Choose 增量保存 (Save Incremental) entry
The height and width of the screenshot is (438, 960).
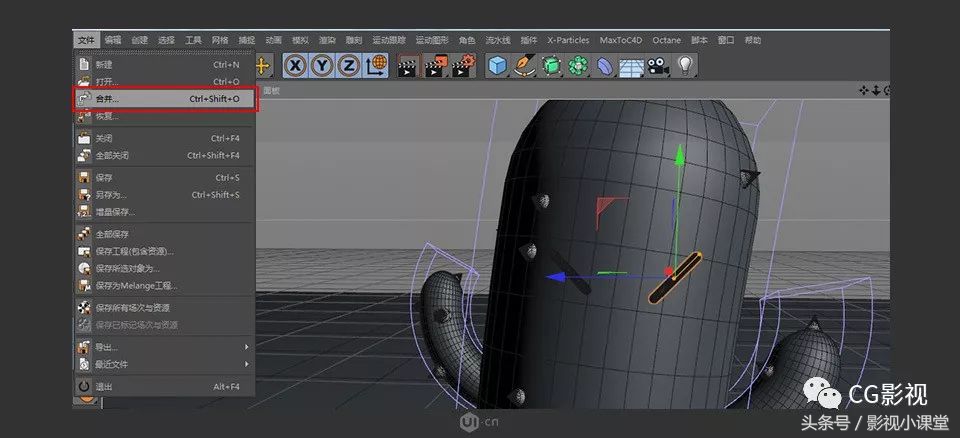(164, 212)
